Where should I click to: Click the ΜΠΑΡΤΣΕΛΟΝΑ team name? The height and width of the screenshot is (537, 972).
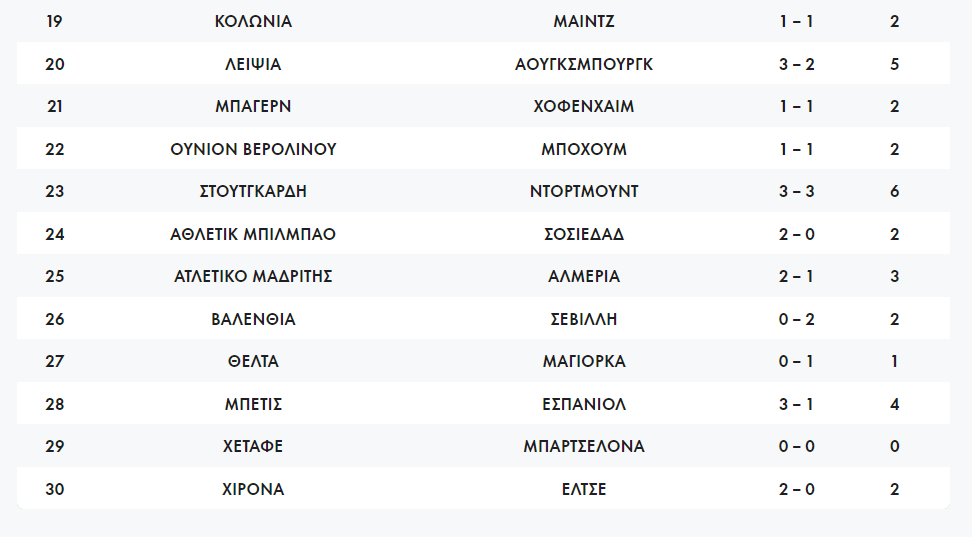(x=584, y=446)
